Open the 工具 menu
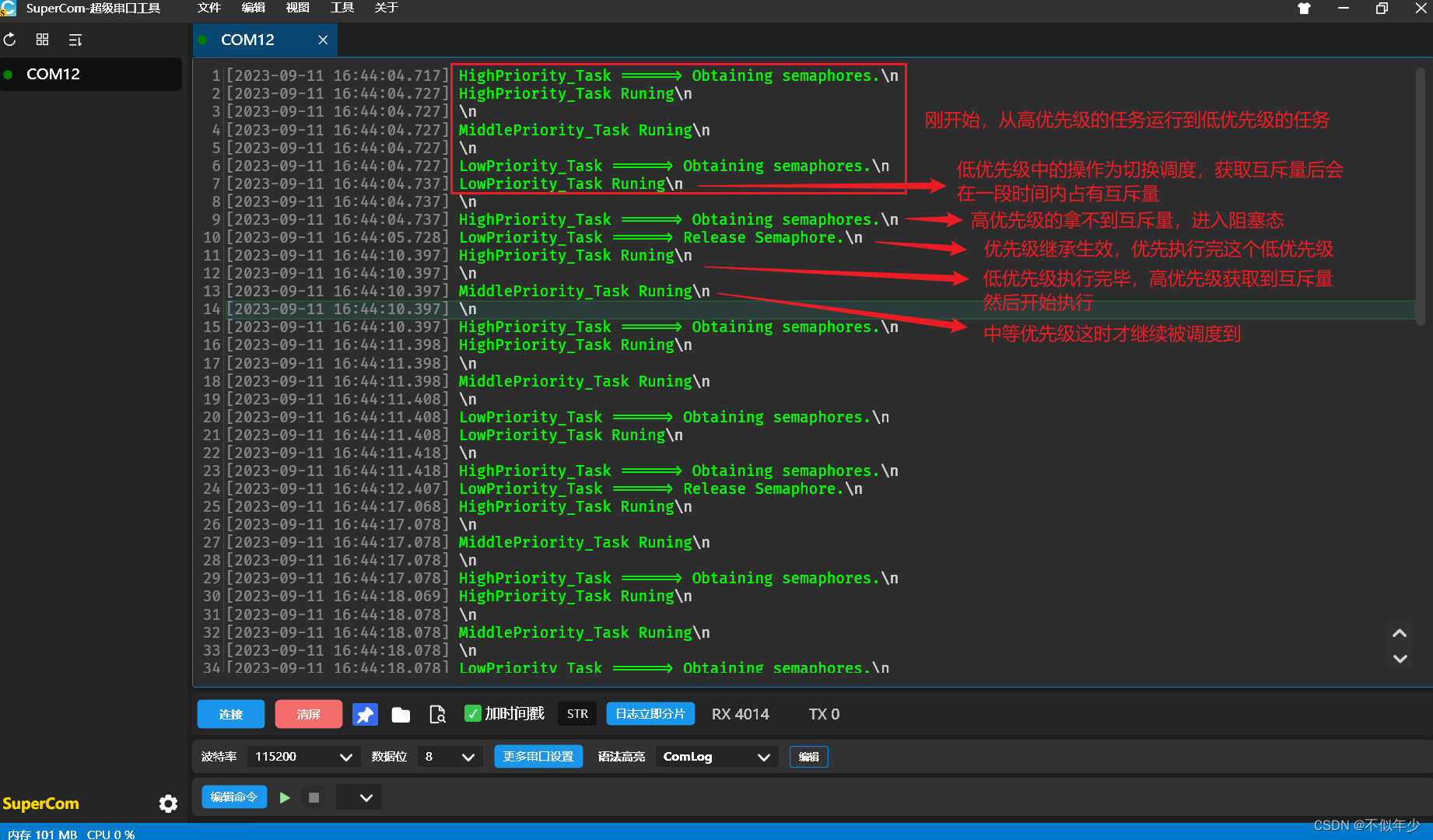Screen dimensions: 1433x840 point(342,8)
